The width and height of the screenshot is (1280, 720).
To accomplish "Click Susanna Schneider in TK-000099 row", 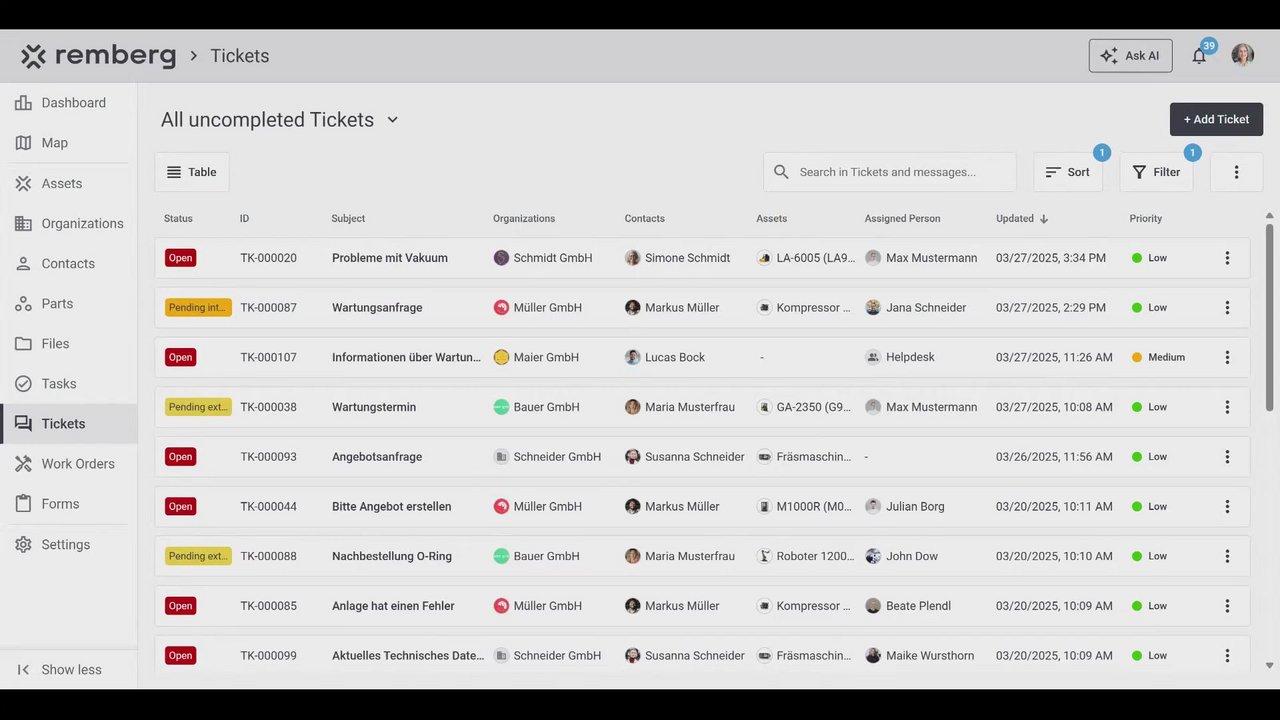I will pos(685,656).
